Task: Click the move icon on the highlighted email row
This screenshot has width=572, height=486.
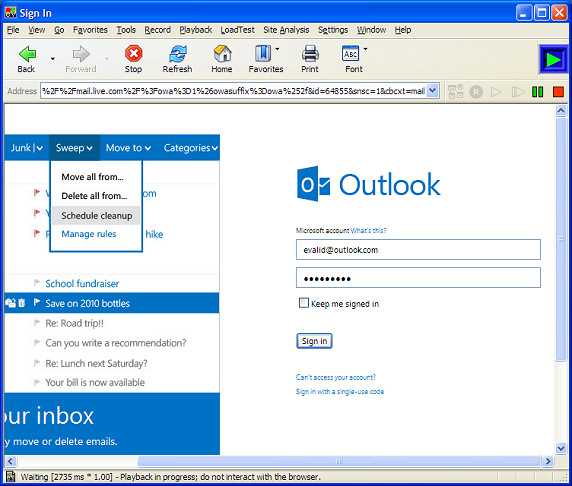Action: click(11, 303)
